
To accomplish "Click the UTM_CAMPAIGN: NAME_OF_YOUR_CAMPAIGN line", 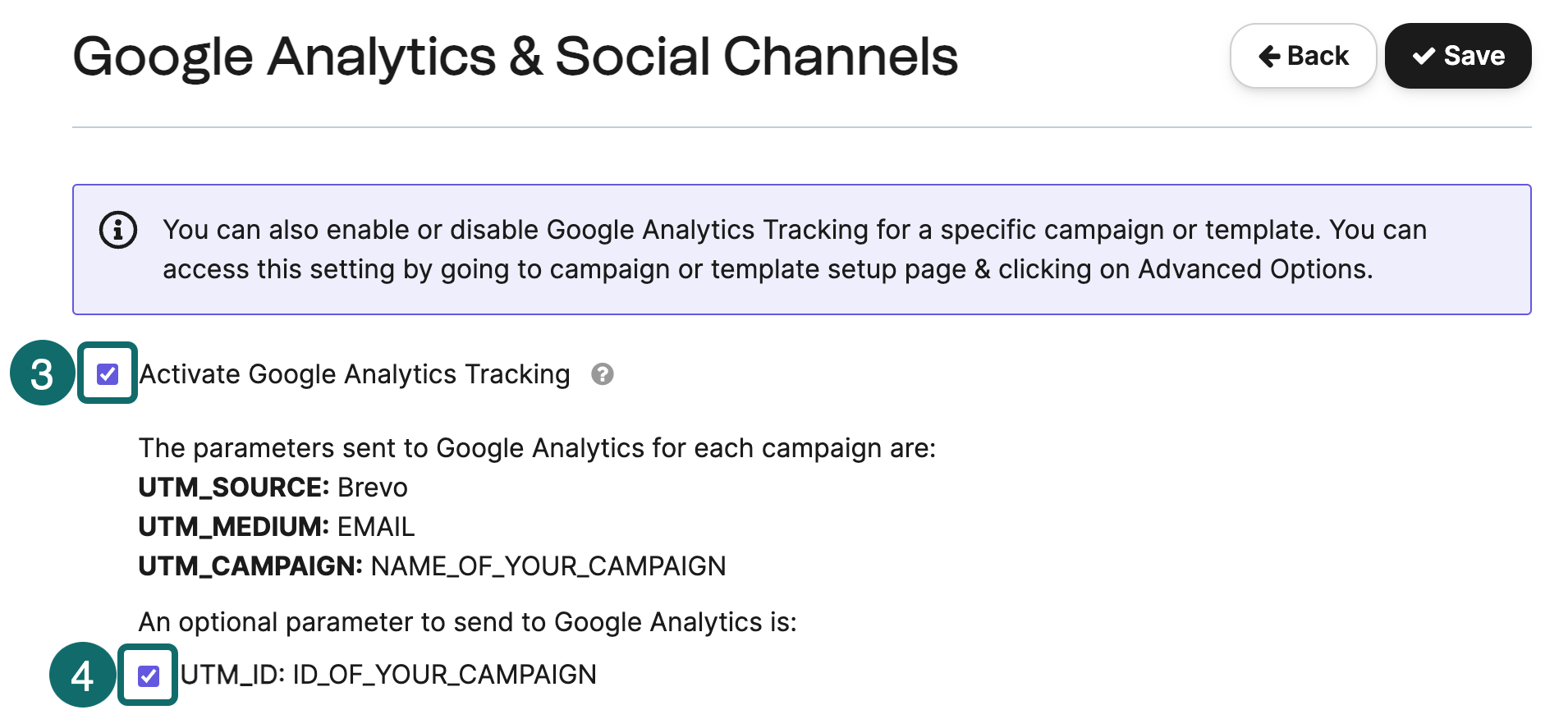I will coord(432,566).
